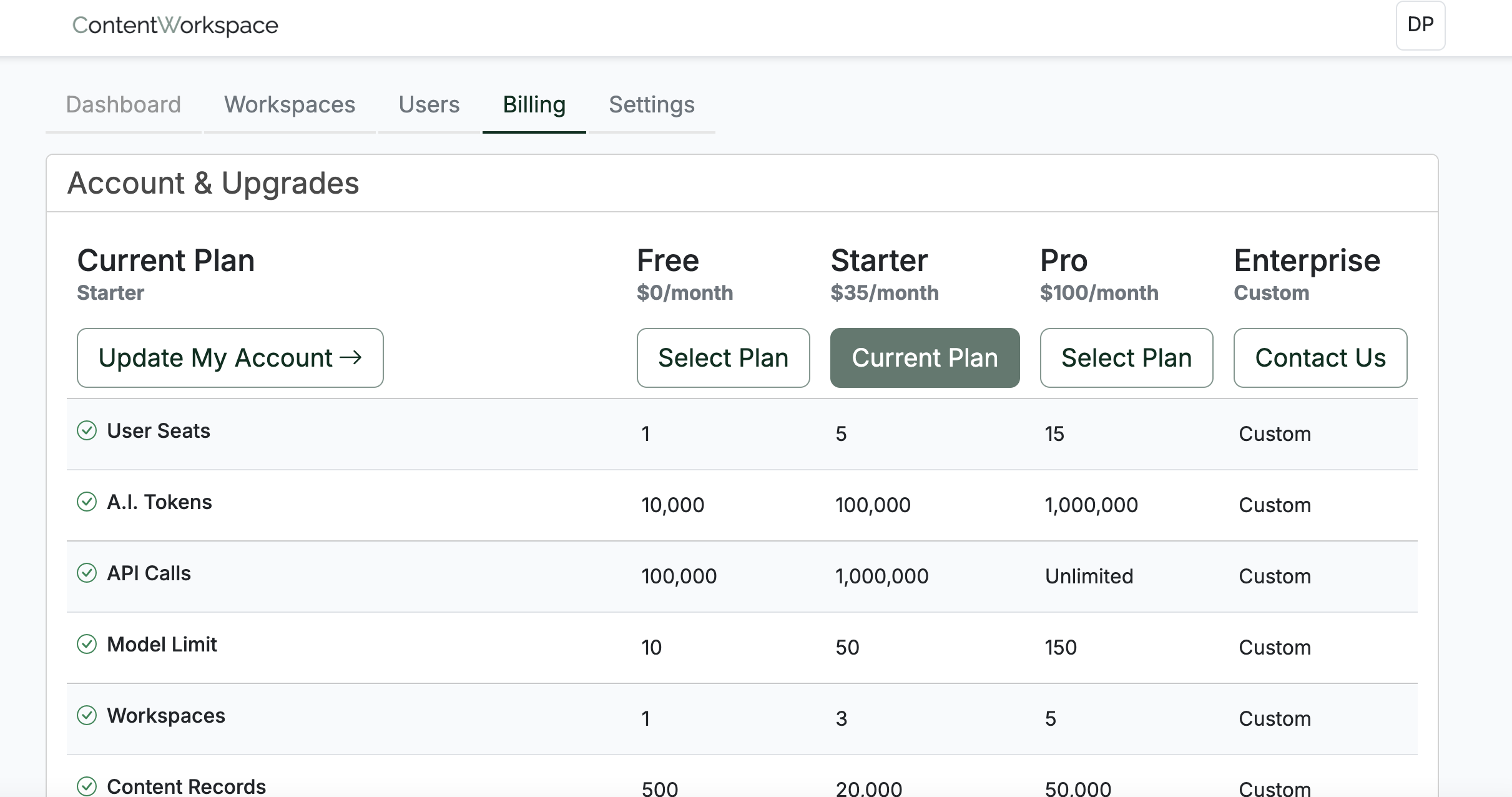This screenshot has height=797, width=1512.
Task: Click the Free A.I. Tokens value 10,000
Action: point(673,505)
